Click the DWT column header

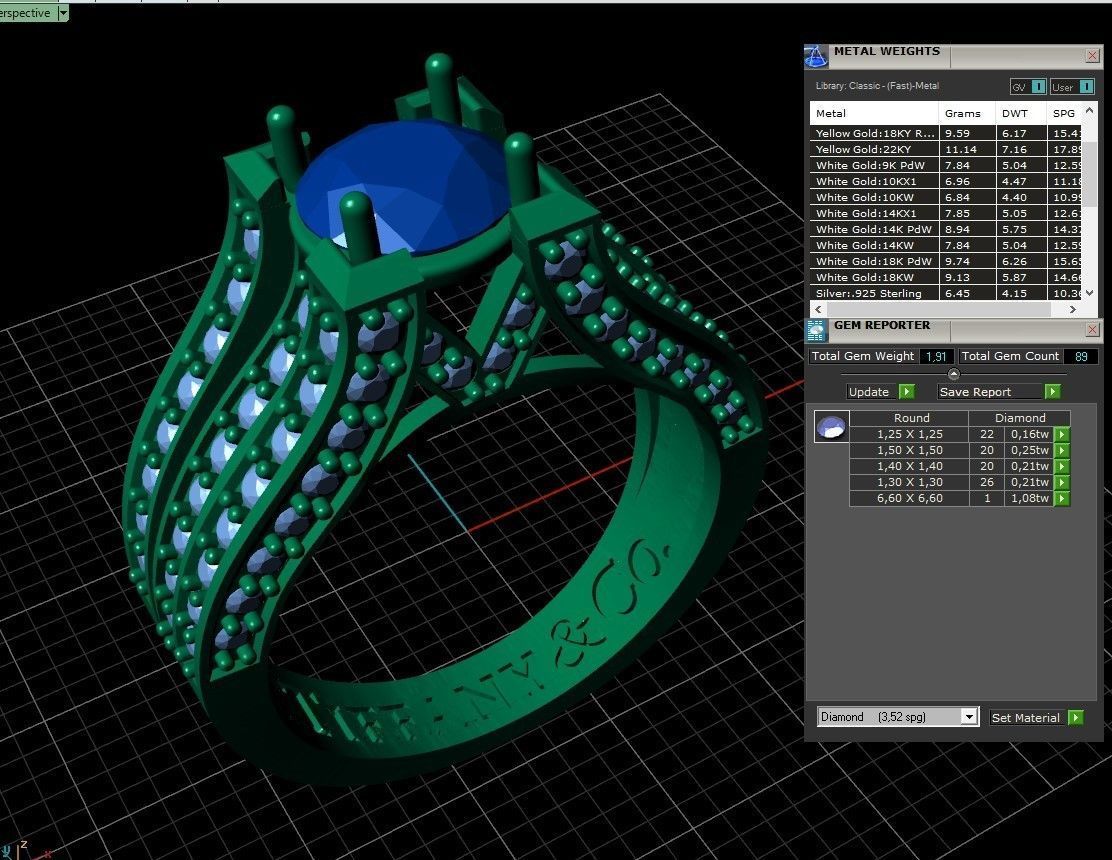pyautogui.click(x=1021, y=113)
